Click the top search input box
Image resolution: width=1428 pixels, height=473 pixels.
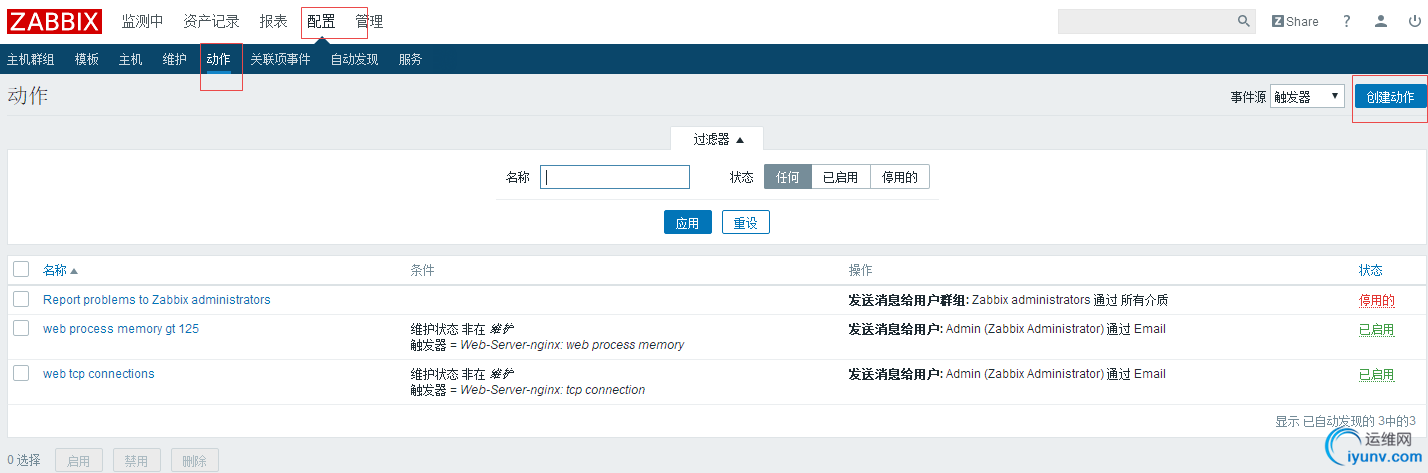tap(1146, 21)
